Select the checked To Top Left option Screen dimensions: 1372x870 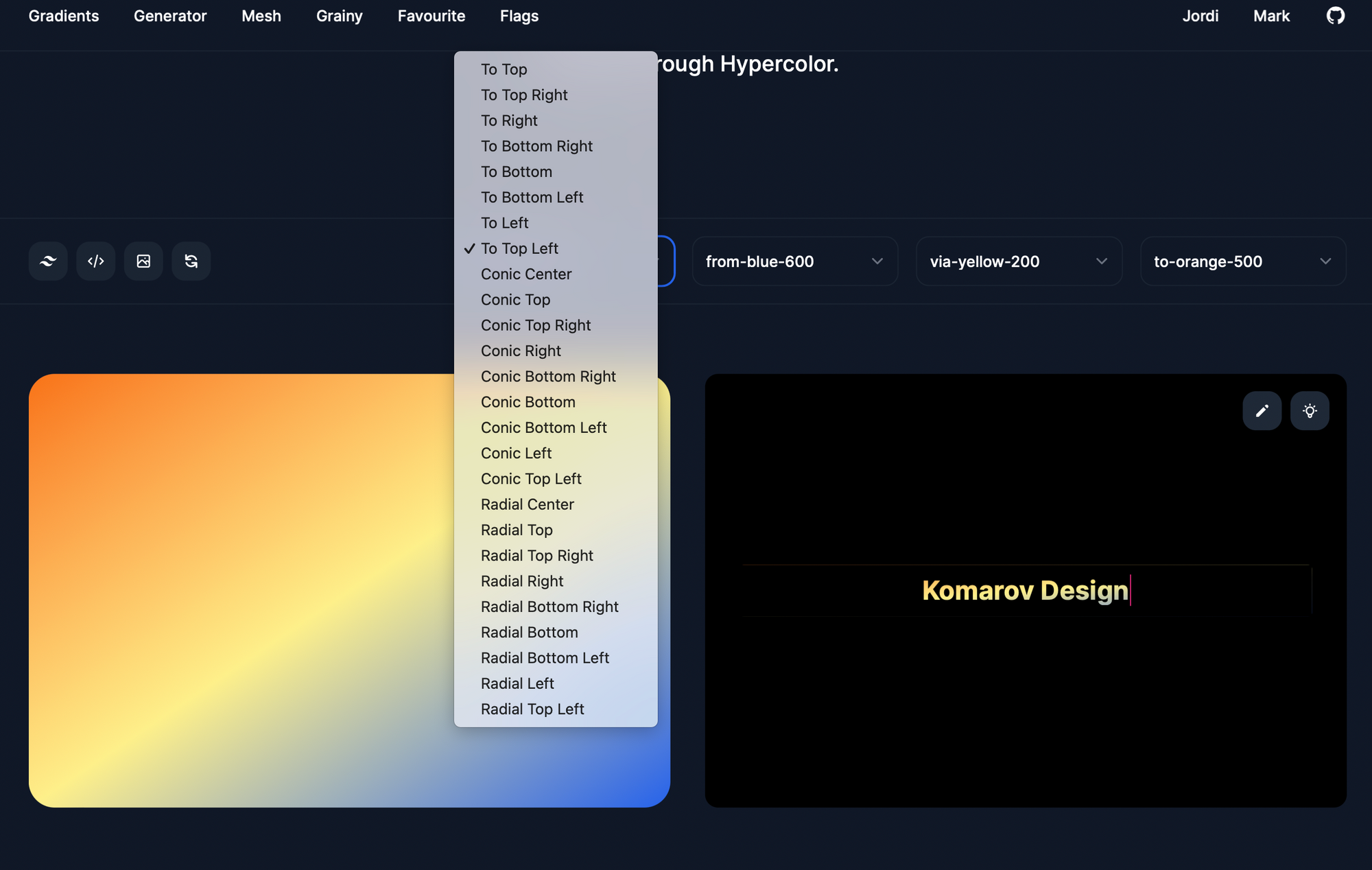tap(519, 248)
